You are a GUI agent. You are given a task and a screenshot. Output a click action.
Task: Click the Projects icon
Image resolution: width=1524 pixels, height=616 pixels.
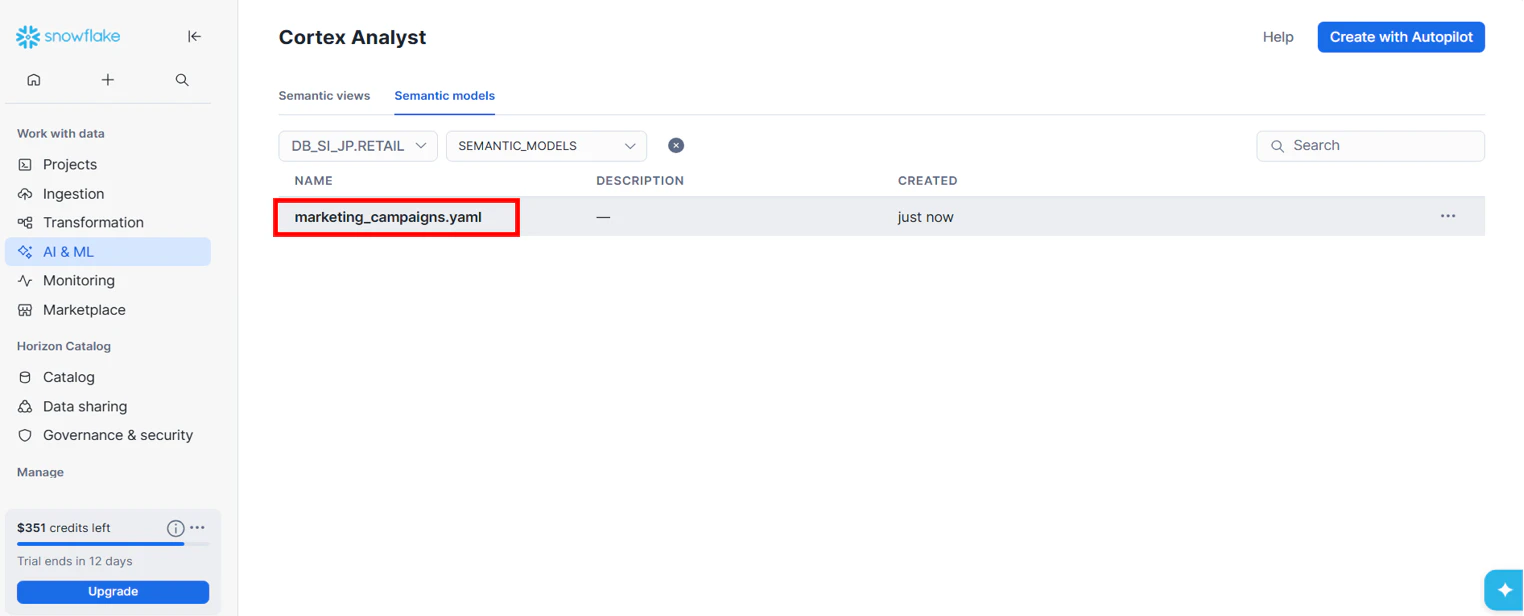pos(25,164)
